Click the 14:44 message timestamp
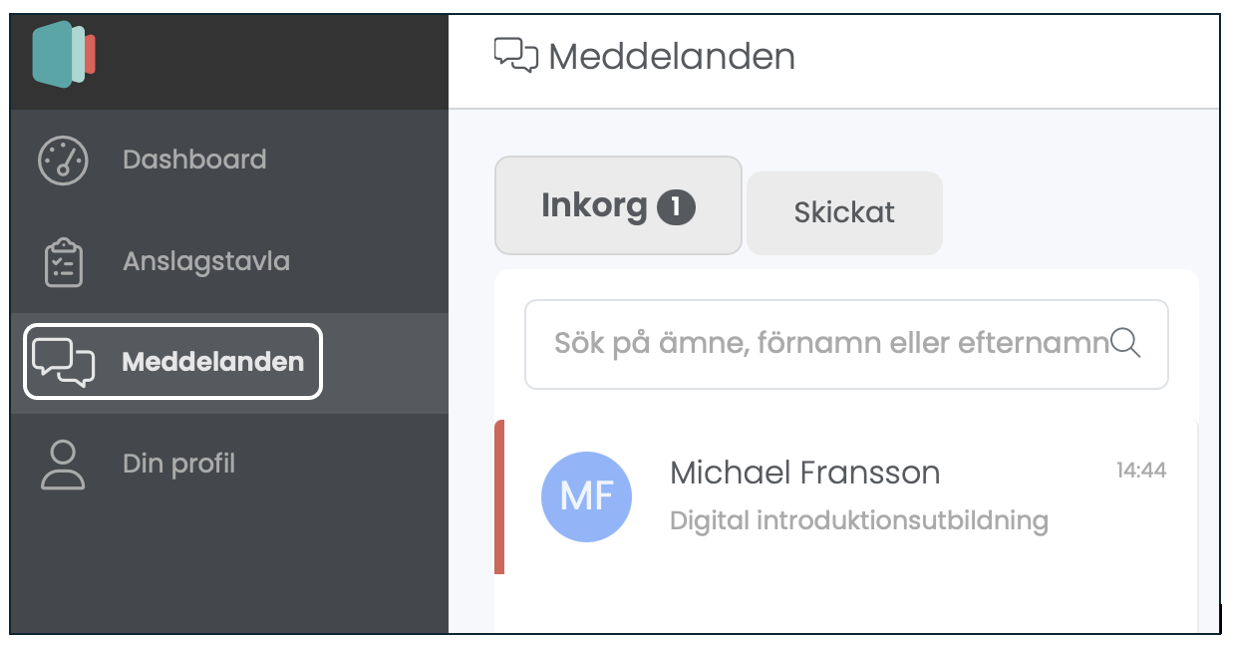The image size is (1238, 646). click(x=1141, y=470)
